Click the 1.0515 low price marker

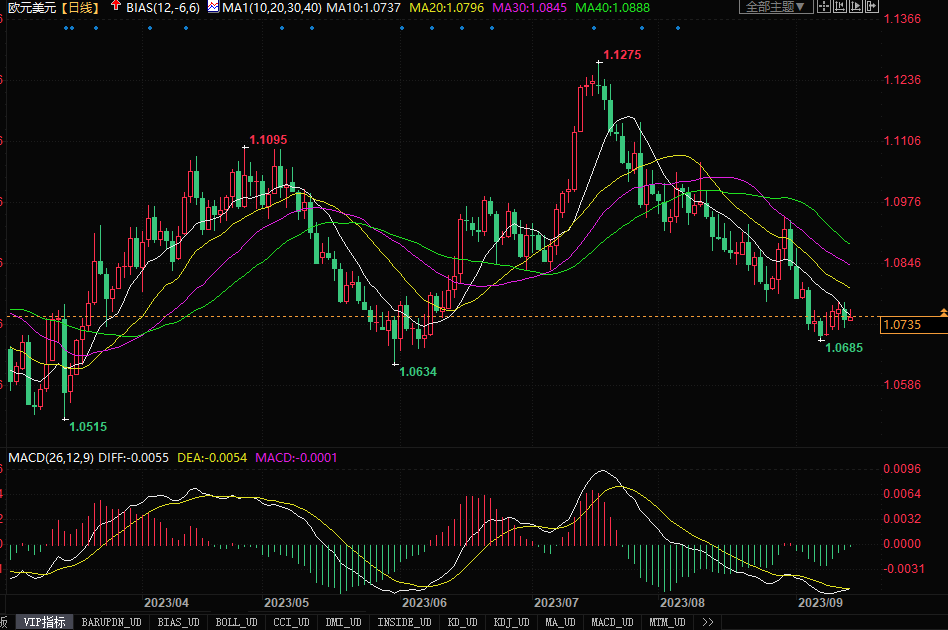pos(88,427)
